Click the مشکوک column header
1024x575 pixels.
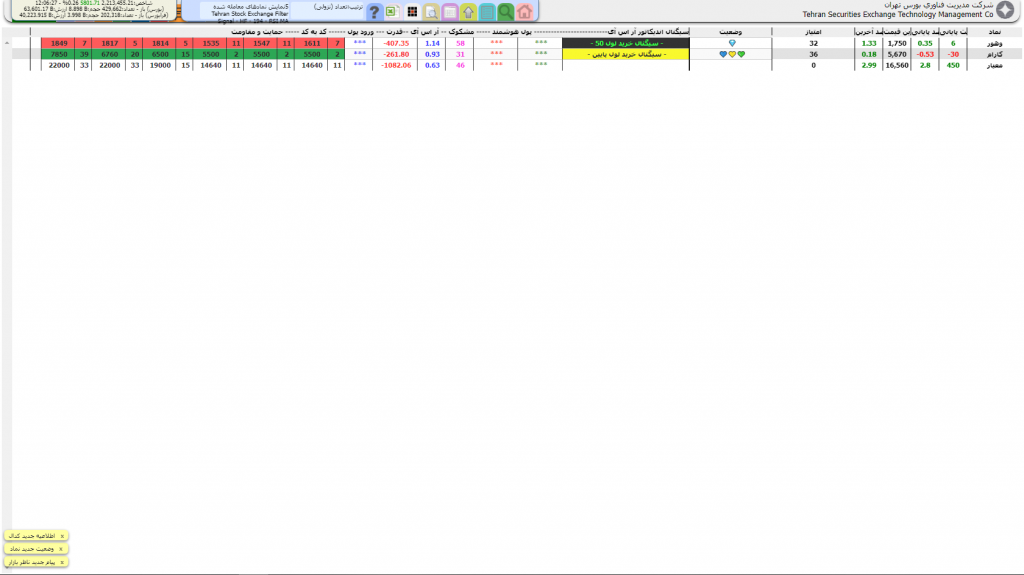tap(461, 31)
